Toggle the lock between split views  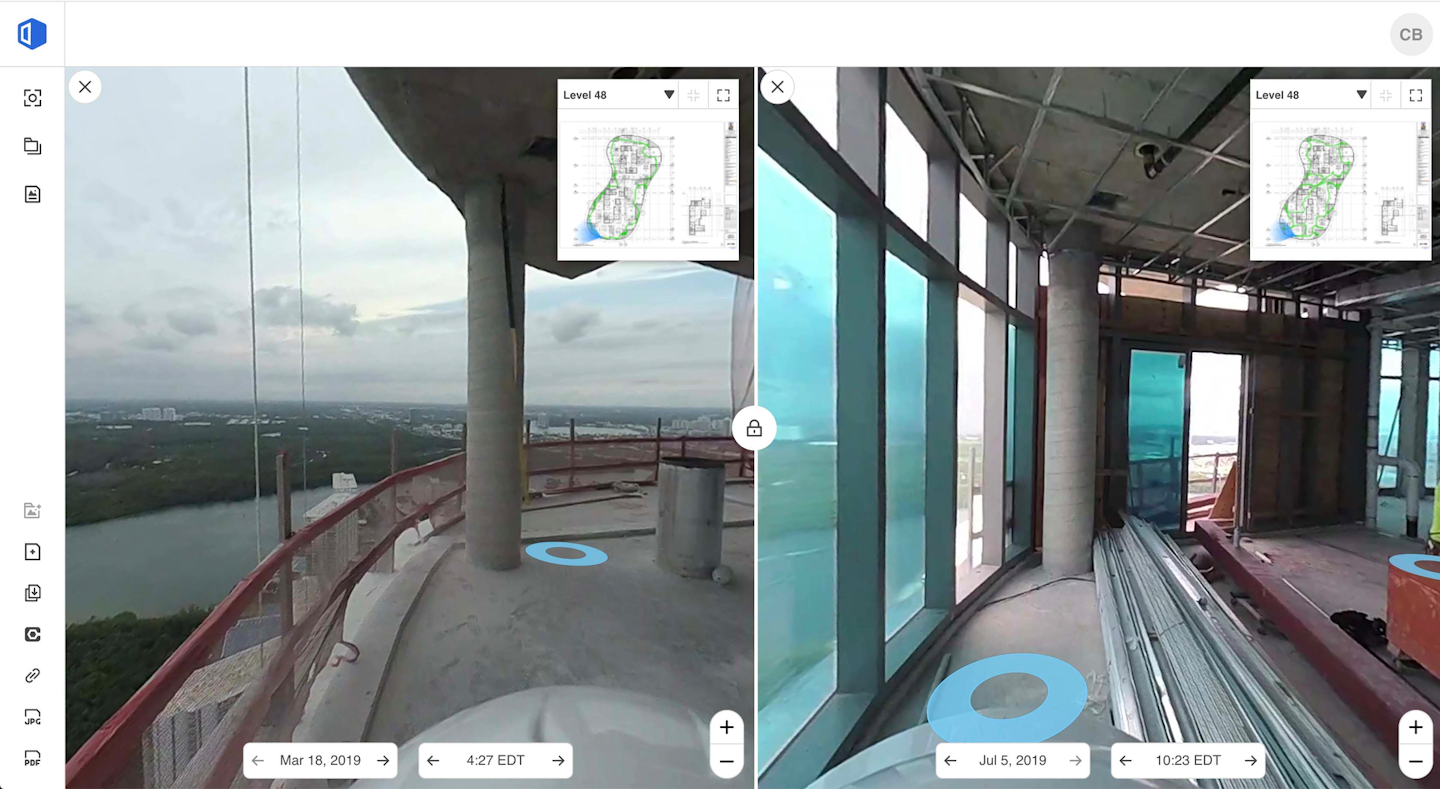(x=754, y=429)
